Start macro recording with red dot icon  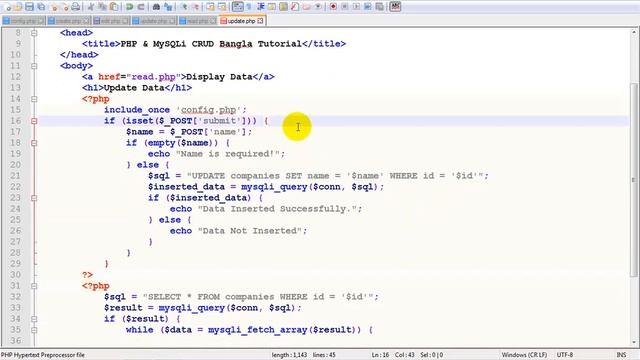pyautogui.click(x=333, y=7)
